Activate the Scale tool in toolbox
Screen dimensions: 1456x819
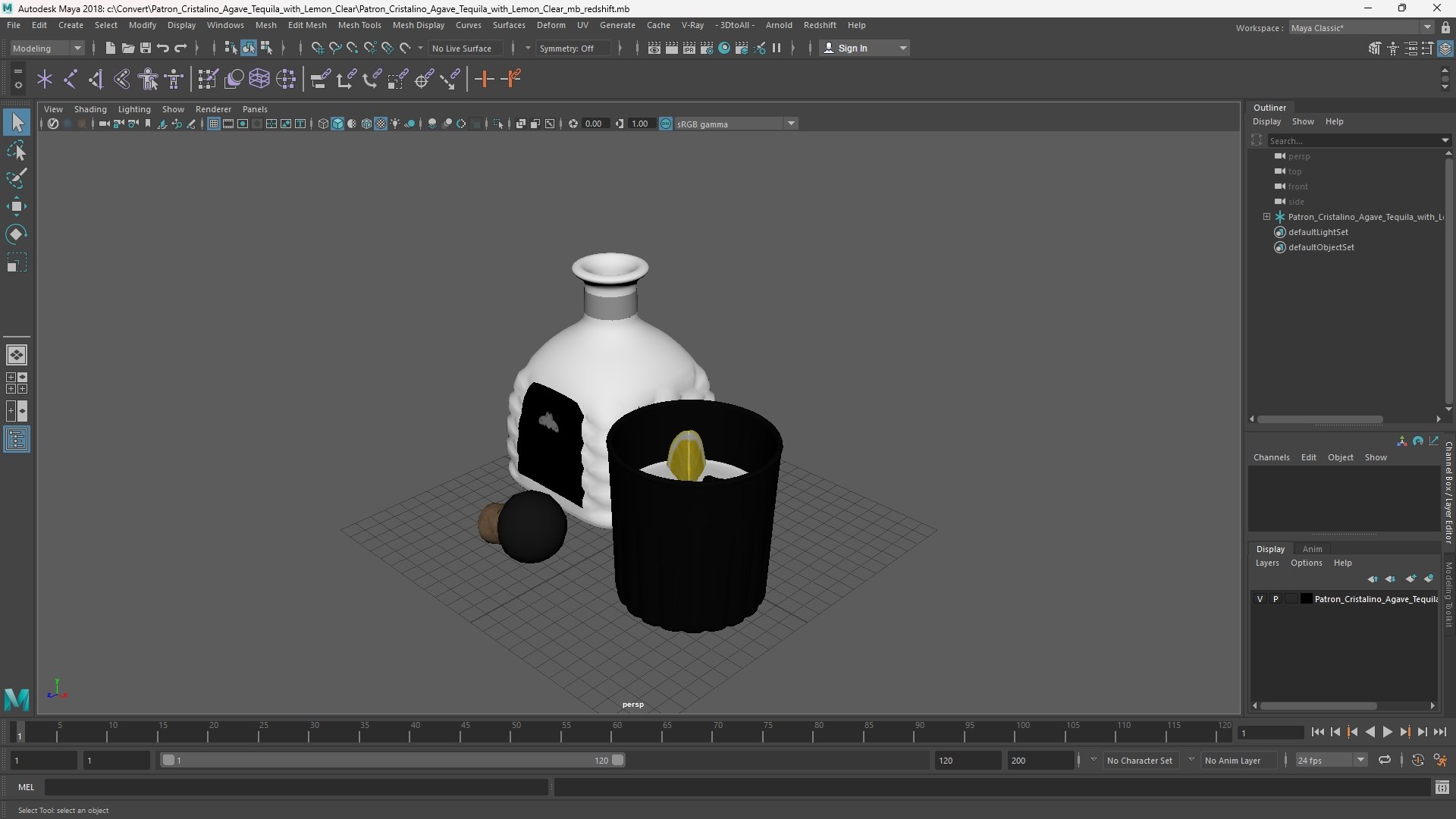[17, 262]
